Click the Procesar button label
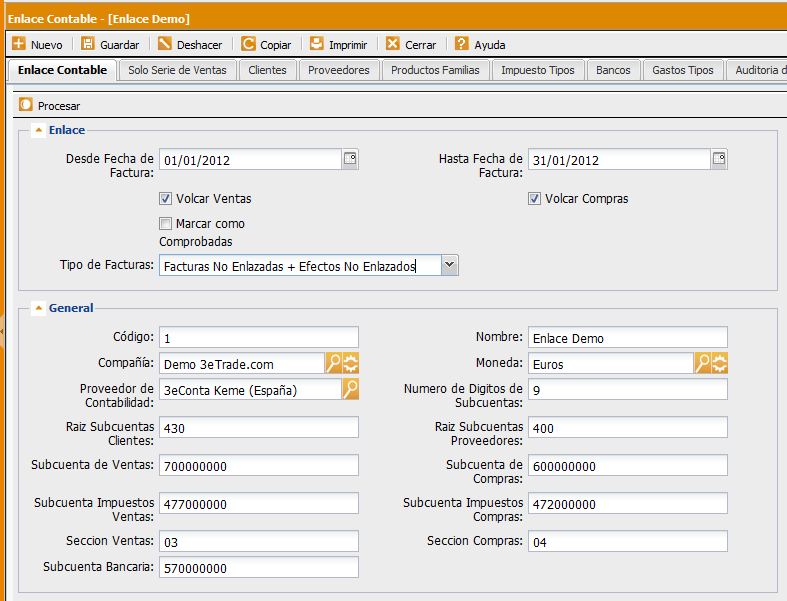The image size is (787, 601). [x=59, y=106]
